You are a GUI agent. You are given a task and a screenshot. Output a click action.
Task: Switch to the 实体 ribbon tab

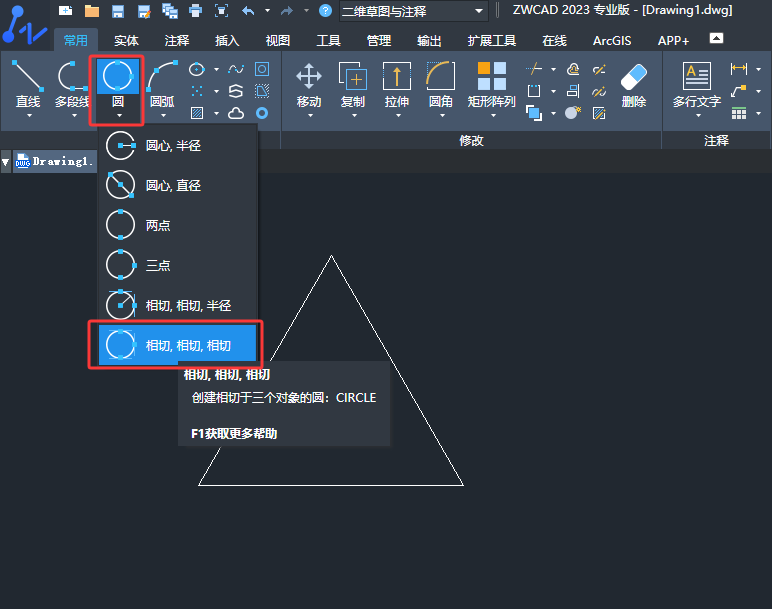coord(127,40)
